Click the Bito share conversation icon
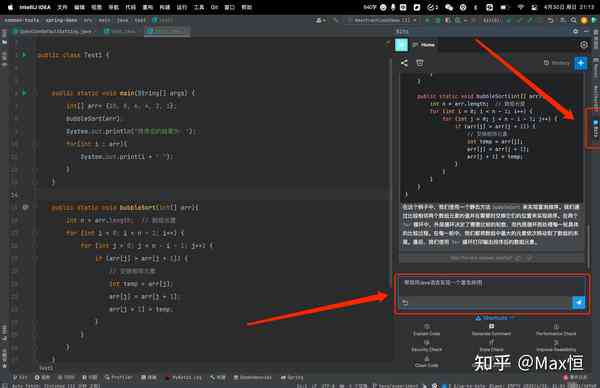Image resolution: width=600 pixels, height=388 pixels. (x=404, y=63)
